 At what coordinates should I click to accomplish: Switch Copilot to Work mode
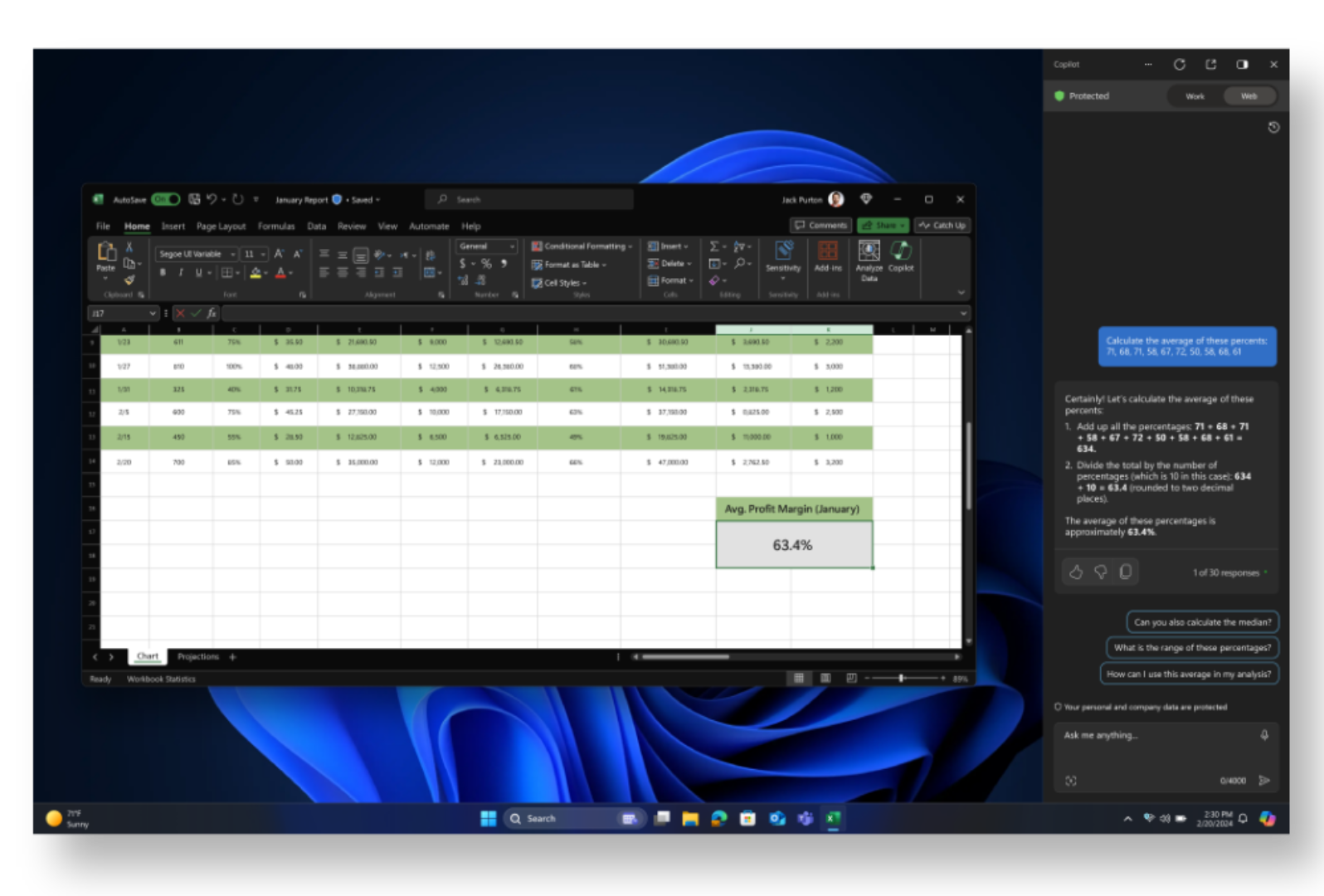(1195, 96)
